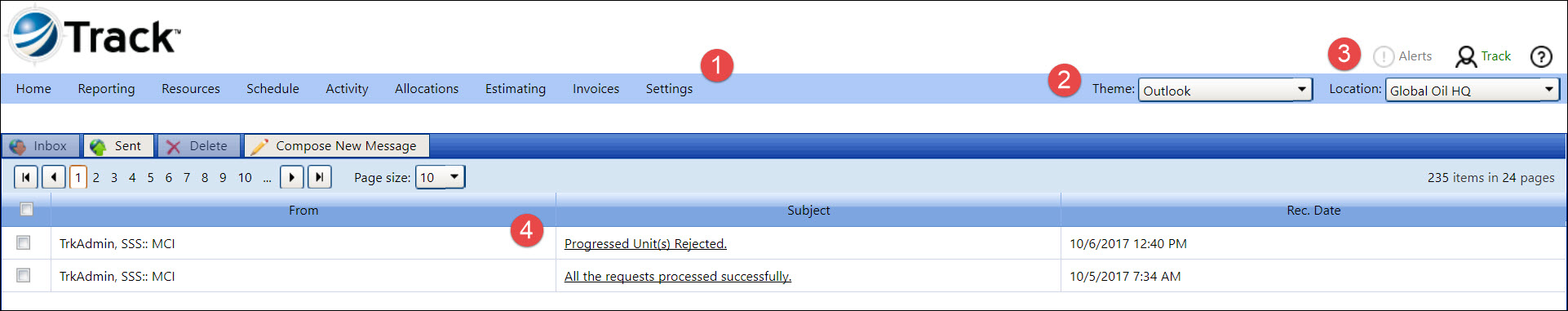Viewport: 1568px width, 311px height.
Task: Check the requests processed successfully message row
Action: (24, 275)
